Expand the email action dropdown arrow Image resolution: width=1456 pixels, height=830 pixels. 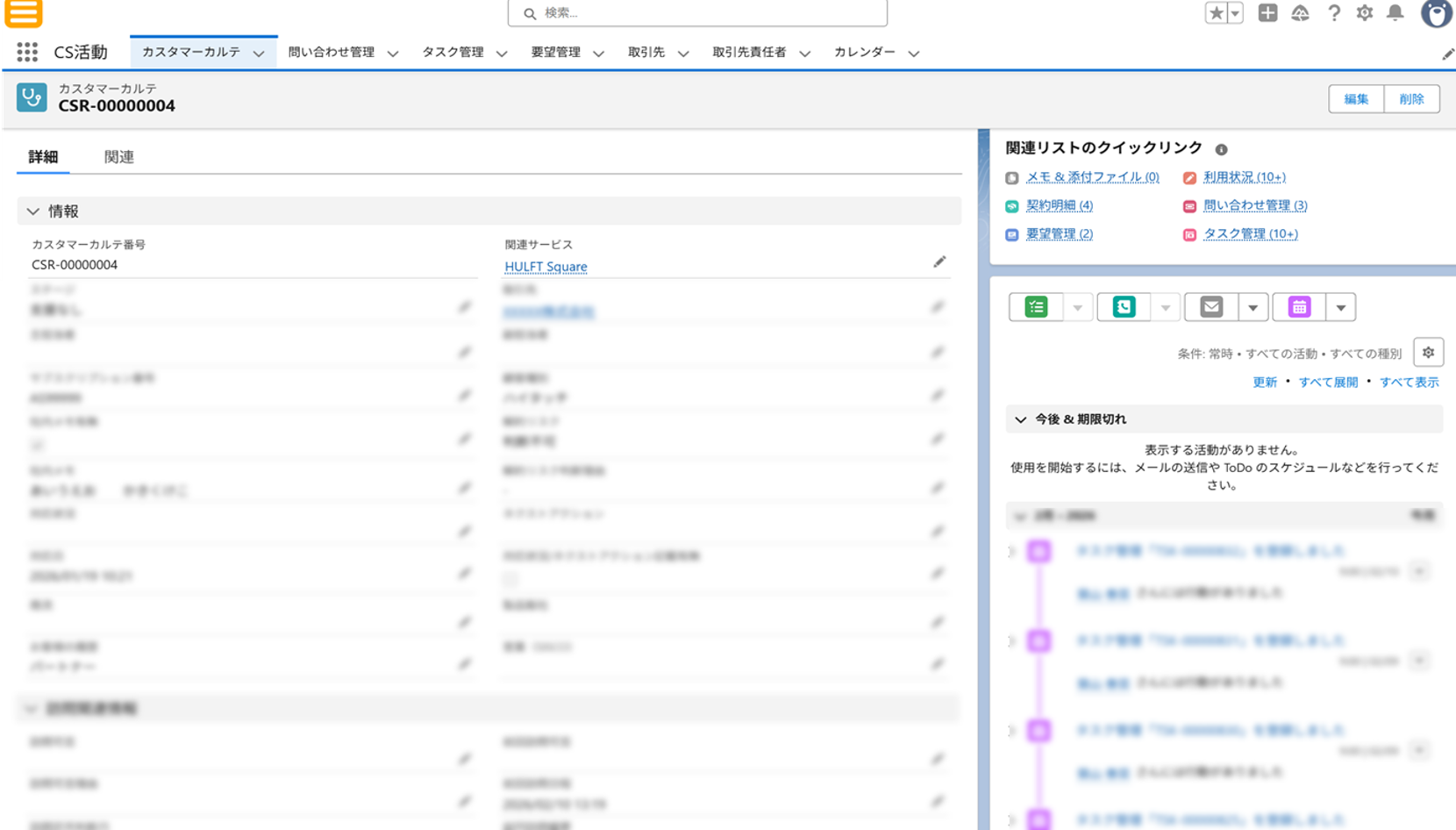tap(1253, 307)
